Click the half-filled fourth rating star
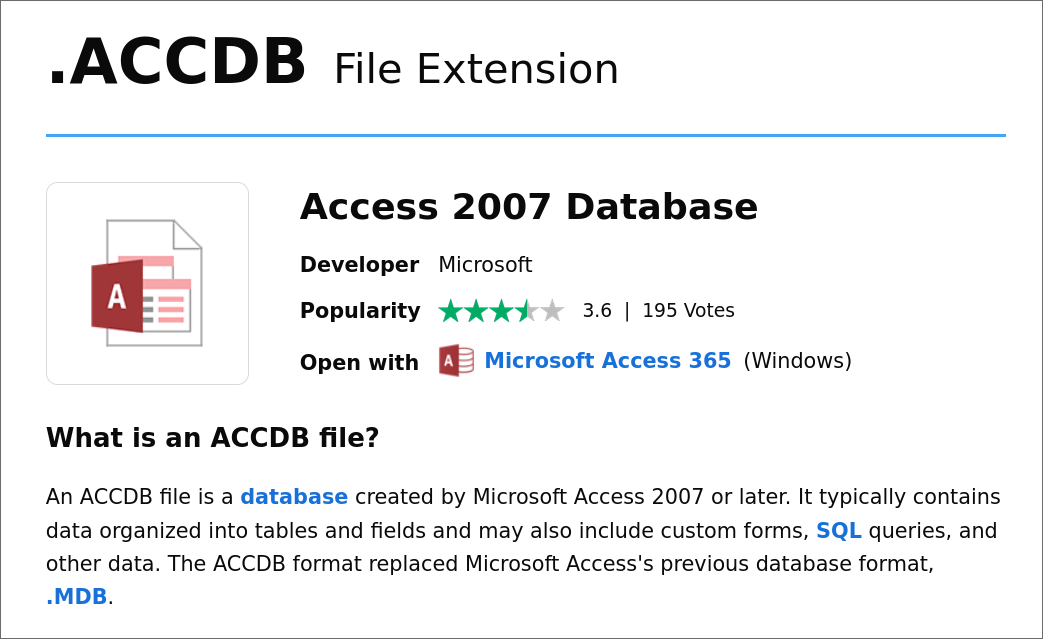1043x639 pixels. tap(527, 311)
